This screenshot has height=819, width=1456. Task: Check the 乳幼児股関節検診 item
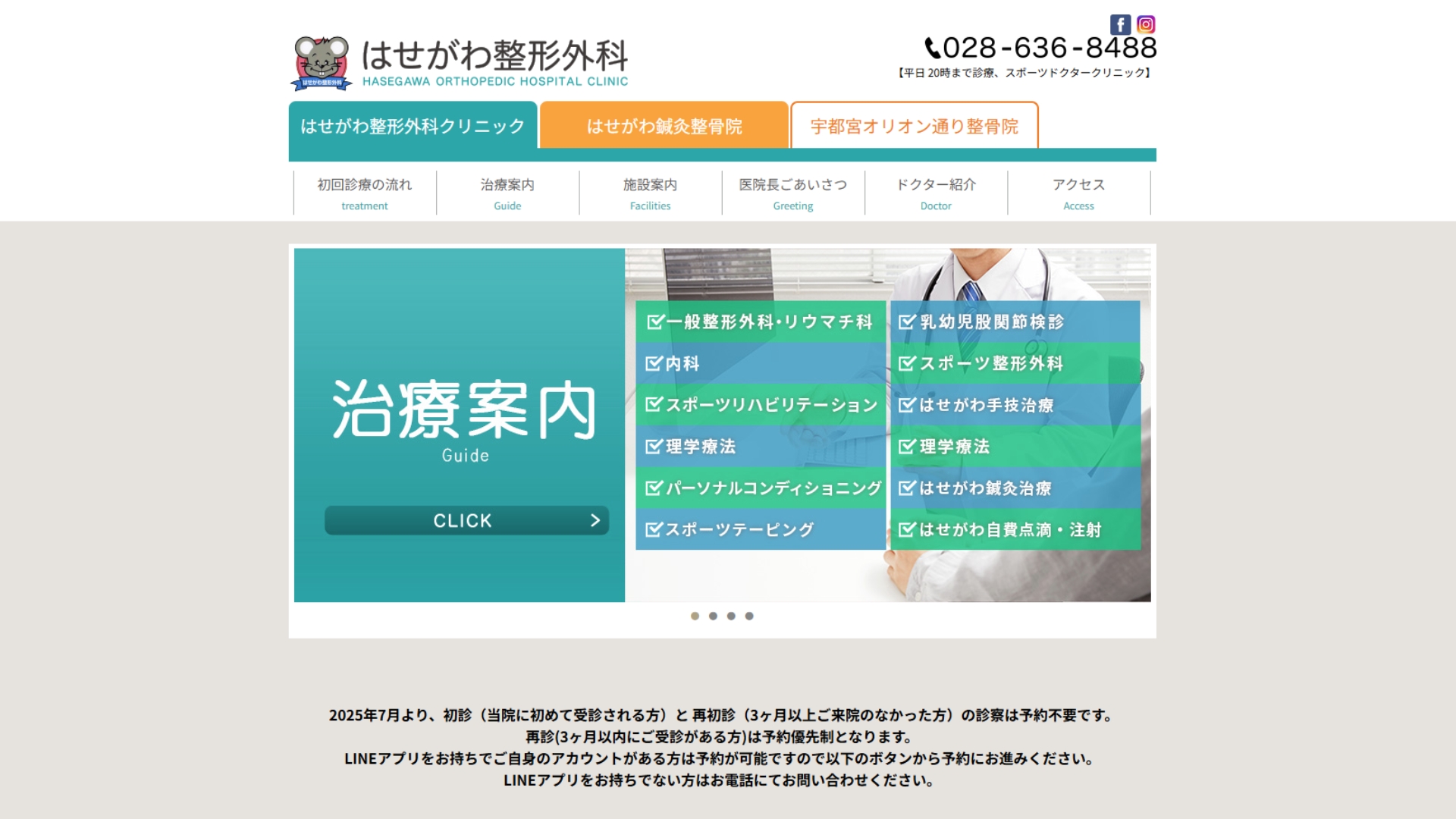coord(981,322)
